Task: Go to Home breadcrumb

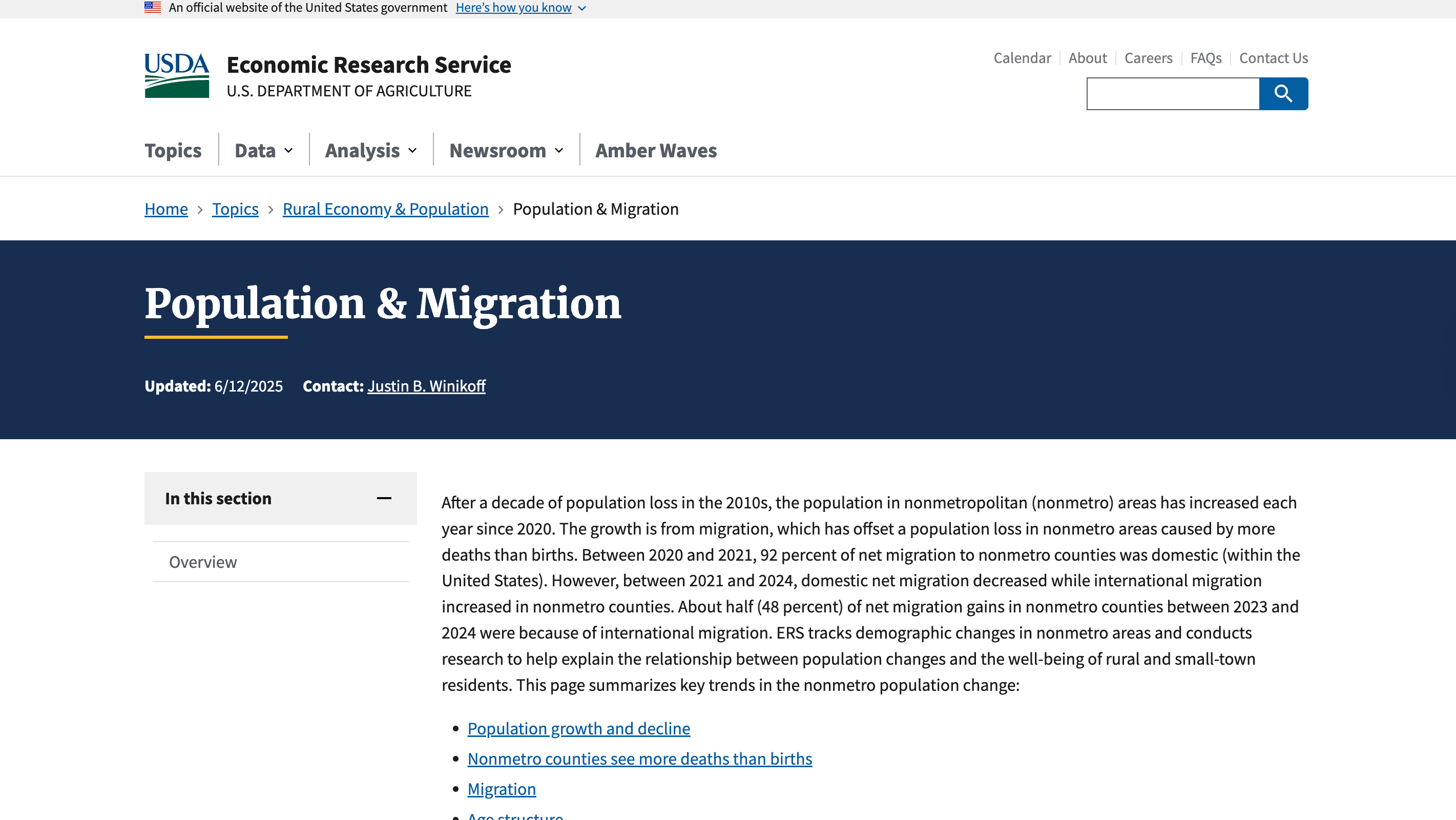Action: tap(166, 209)
